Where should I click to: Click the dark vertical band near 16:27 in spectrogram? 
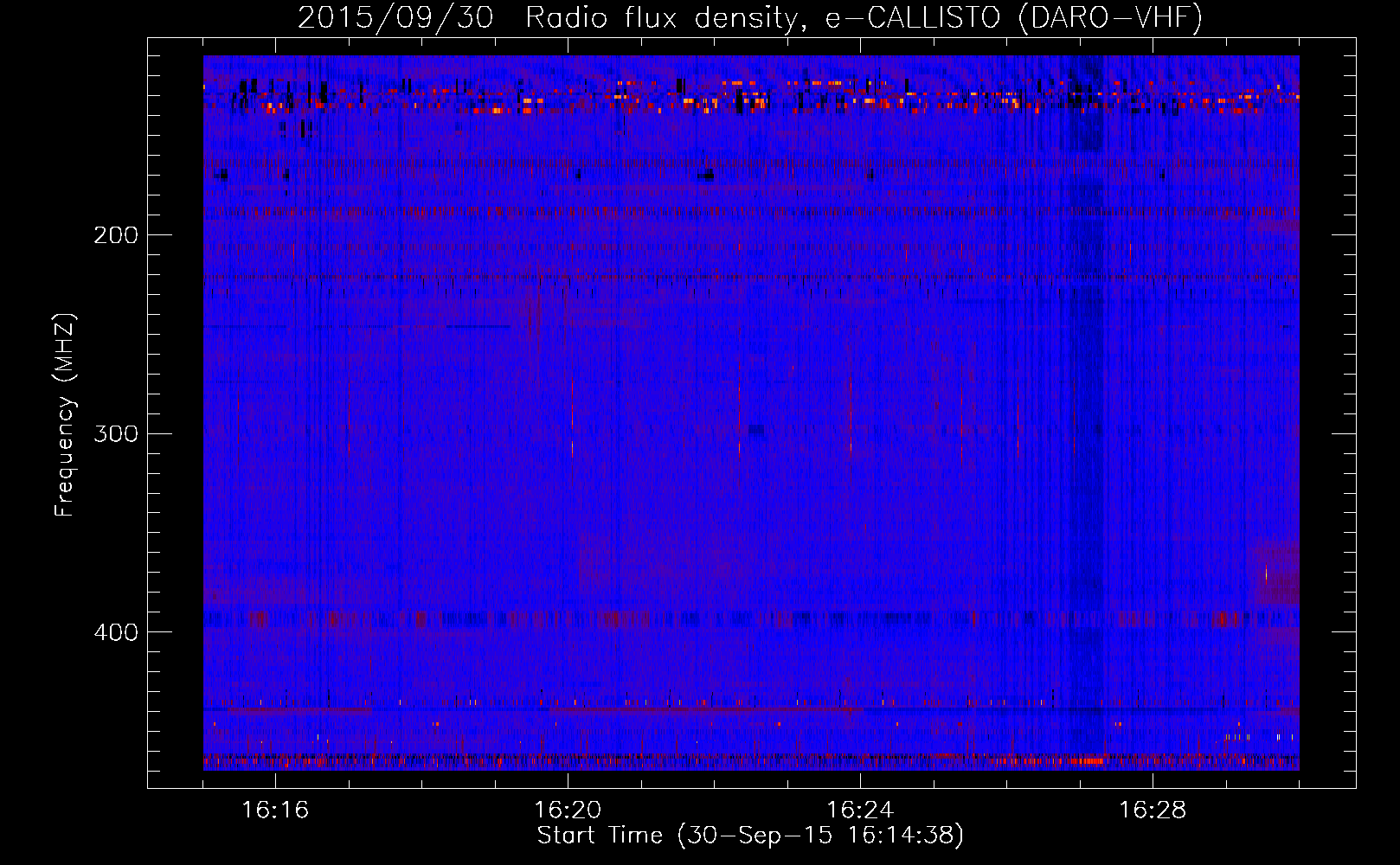1084,413
